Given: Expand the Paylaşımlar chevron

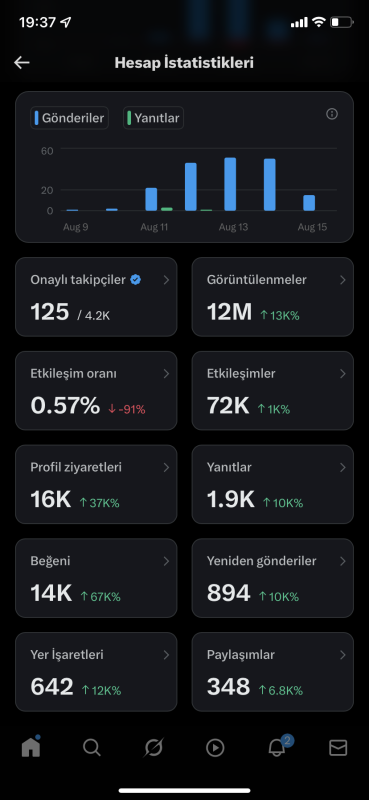Looking at the screenshot, I should (342, 655).
